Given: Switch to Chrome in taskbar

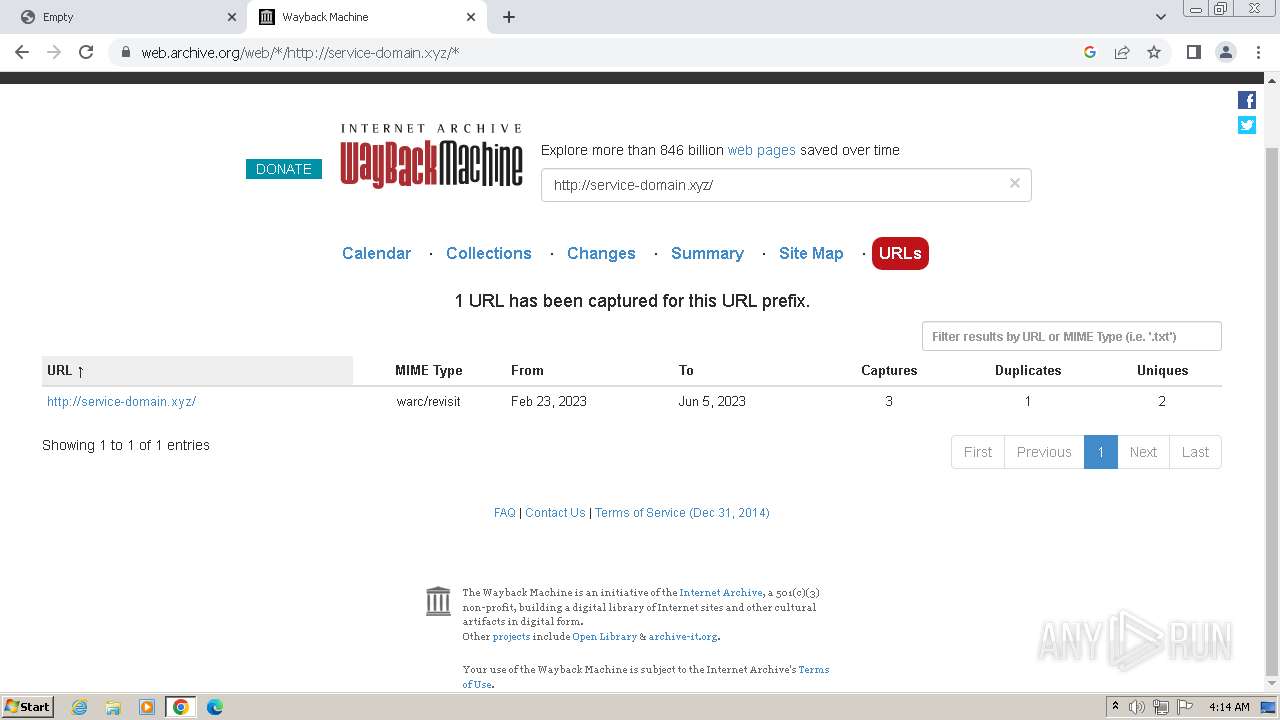Looking at the screenshot, I should click(180, 707).
